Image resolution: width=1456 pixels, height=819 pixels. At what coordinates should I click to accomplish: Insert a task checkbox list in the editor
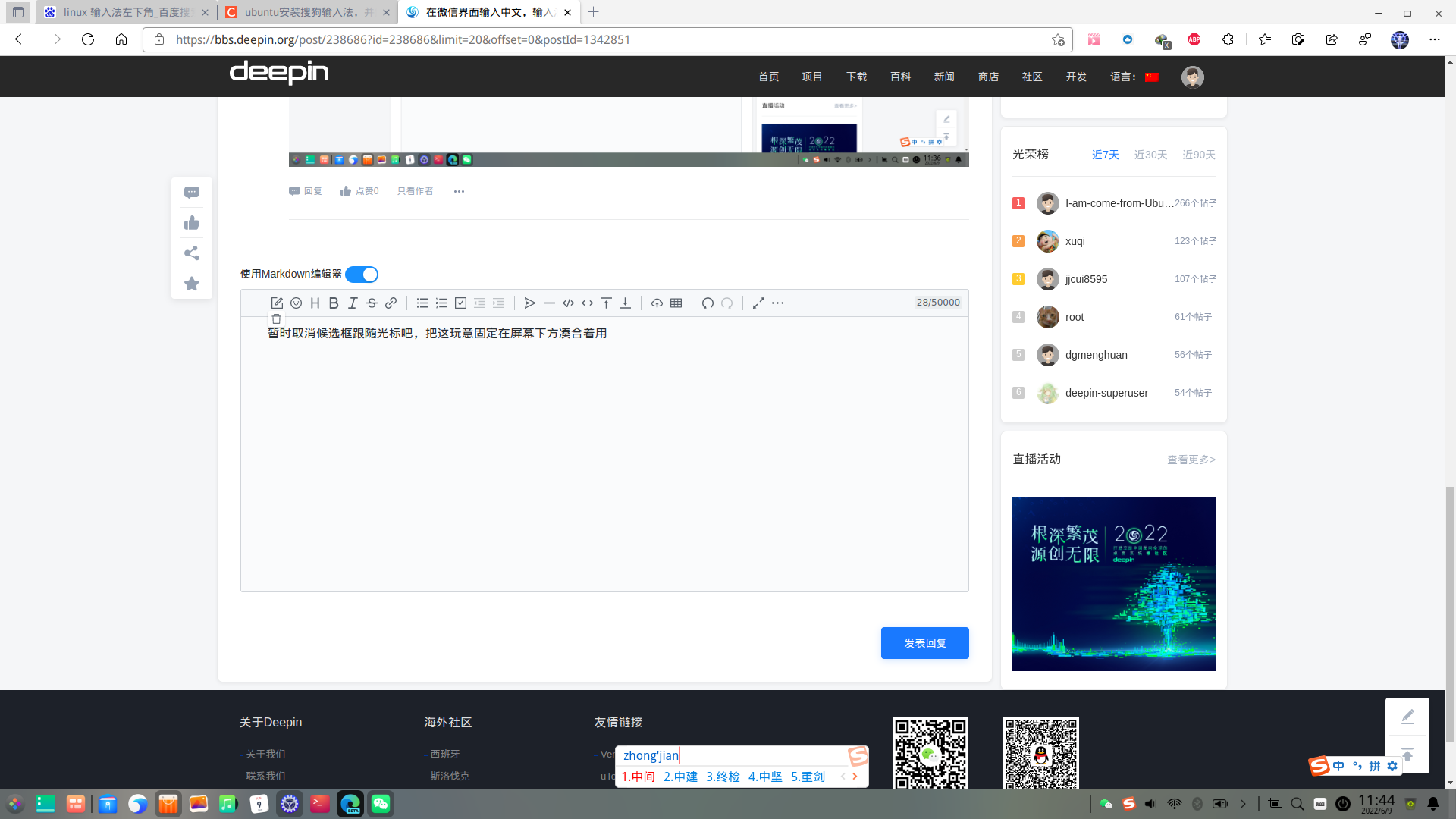[x=460, y=303]
